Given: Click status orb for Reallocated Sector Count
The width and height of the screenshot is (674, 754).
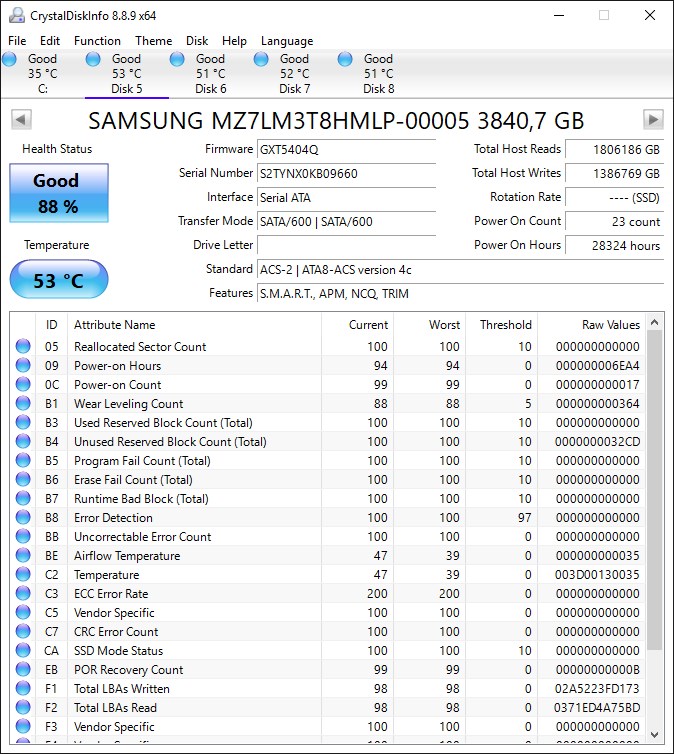Looking at the screenshot, I should (x=23, y=346).
